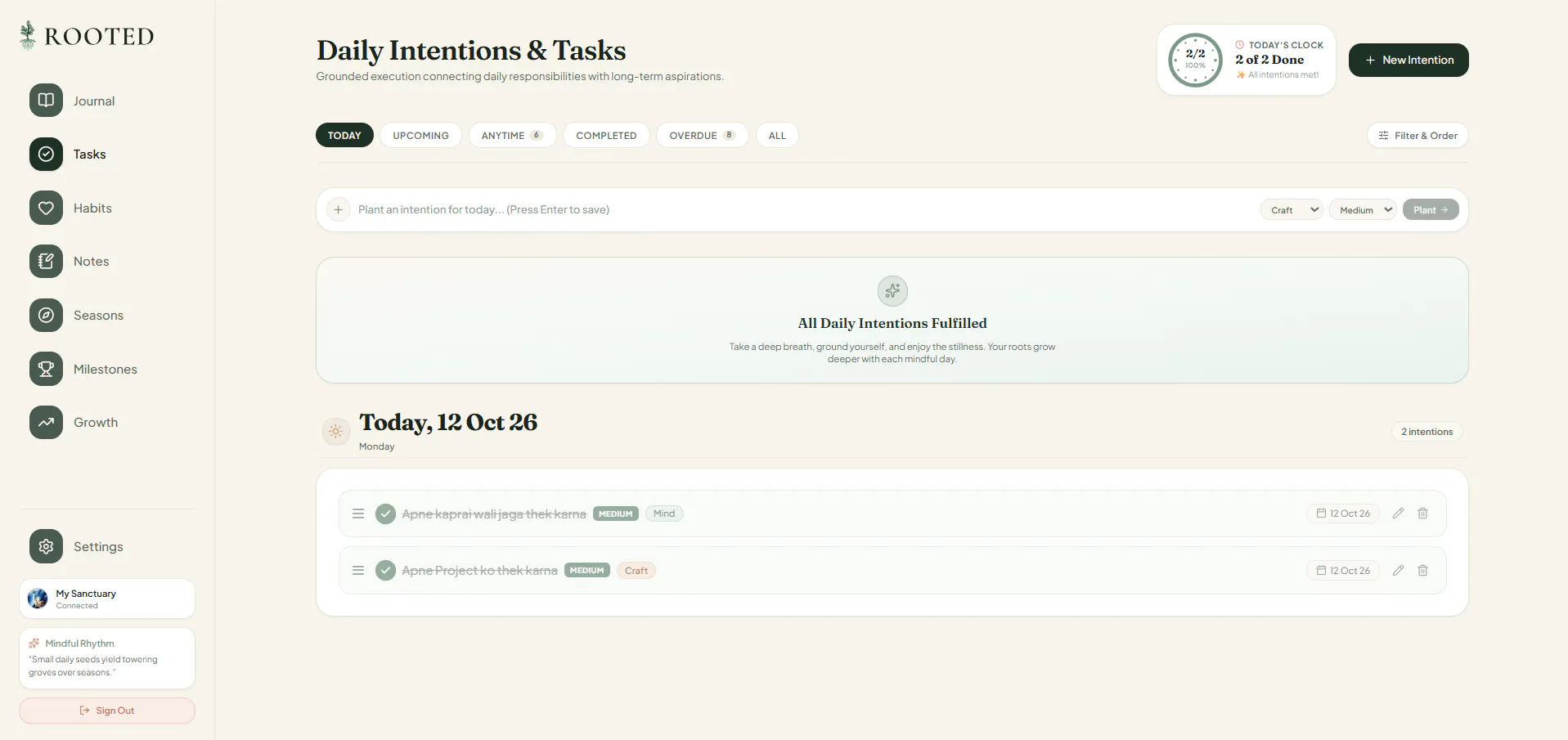1568x740 pixels.
Task: Select the Today tab
Action: [x=344, y=136]
